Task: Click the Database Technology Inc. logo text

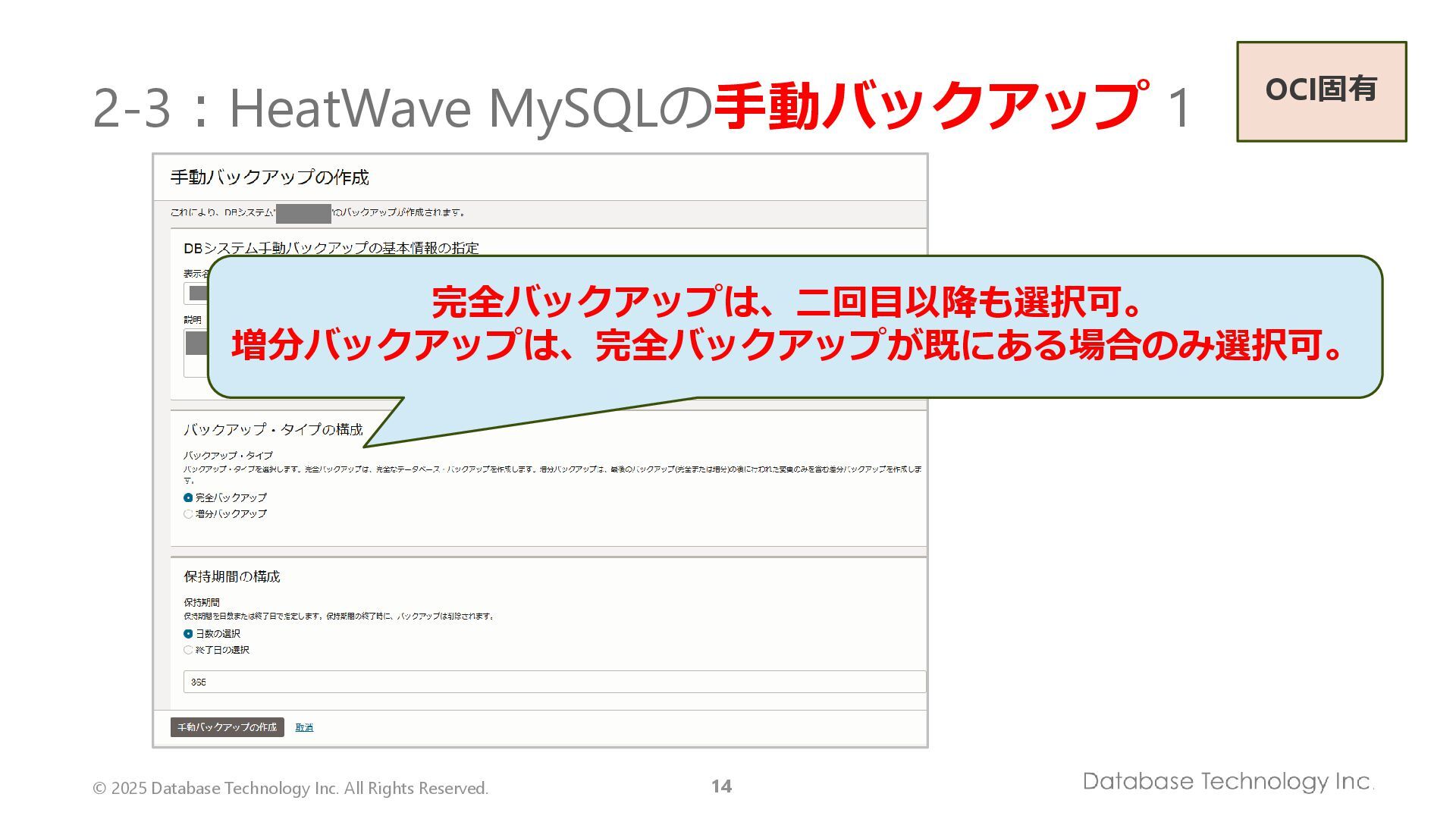Action: [x=1228, y=782]
